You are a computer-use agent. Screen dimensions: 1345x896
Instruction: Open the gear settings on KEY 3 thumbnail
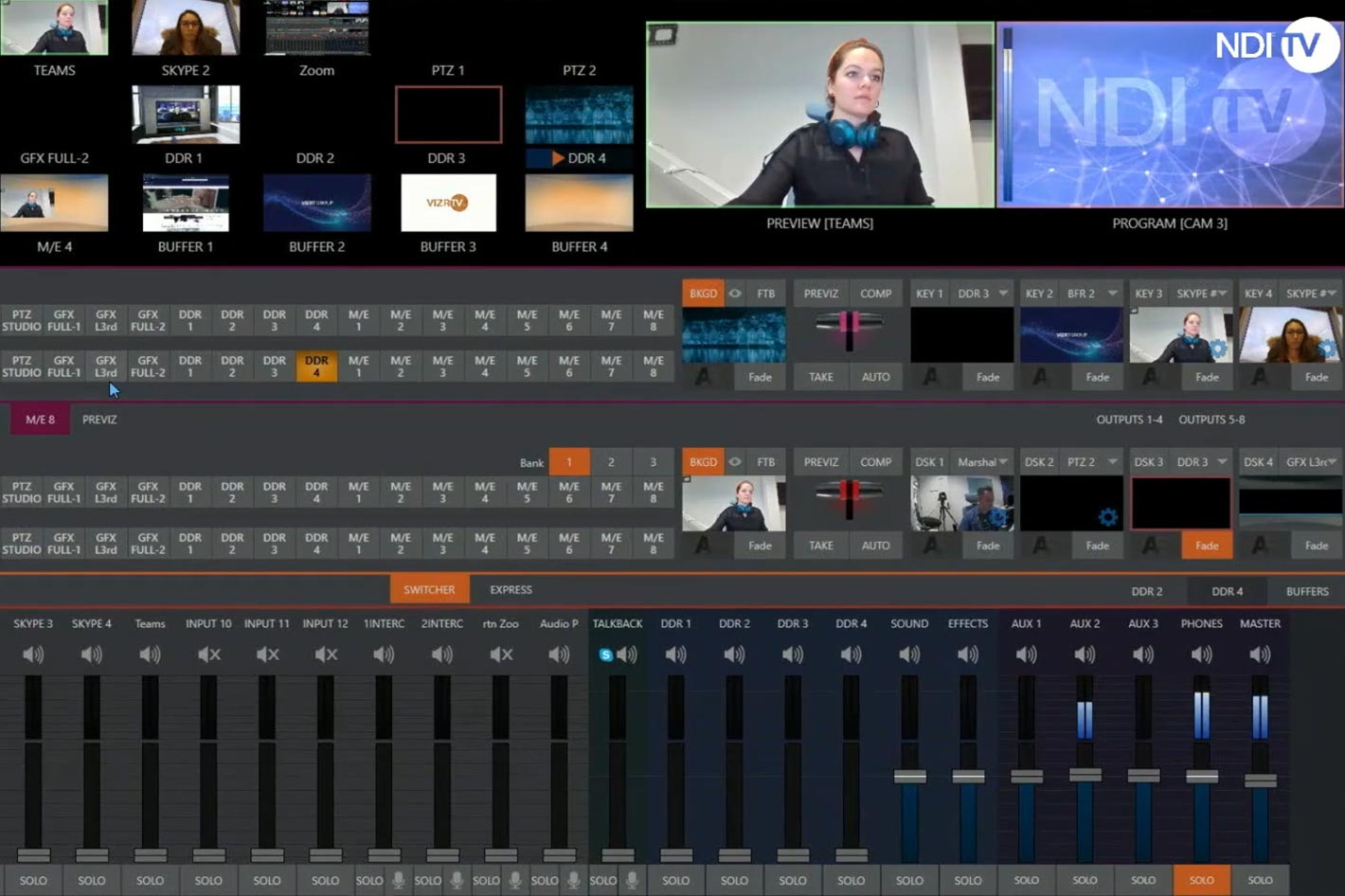1218,349
